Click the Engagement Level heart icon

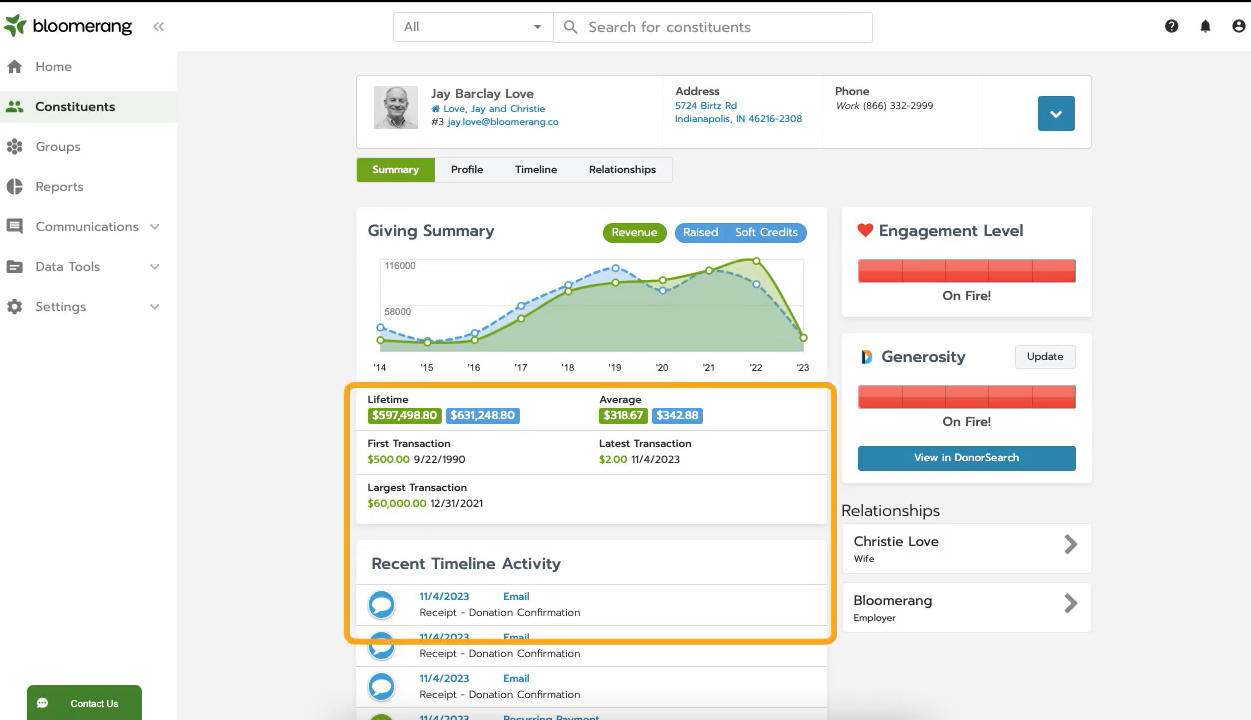865,231
